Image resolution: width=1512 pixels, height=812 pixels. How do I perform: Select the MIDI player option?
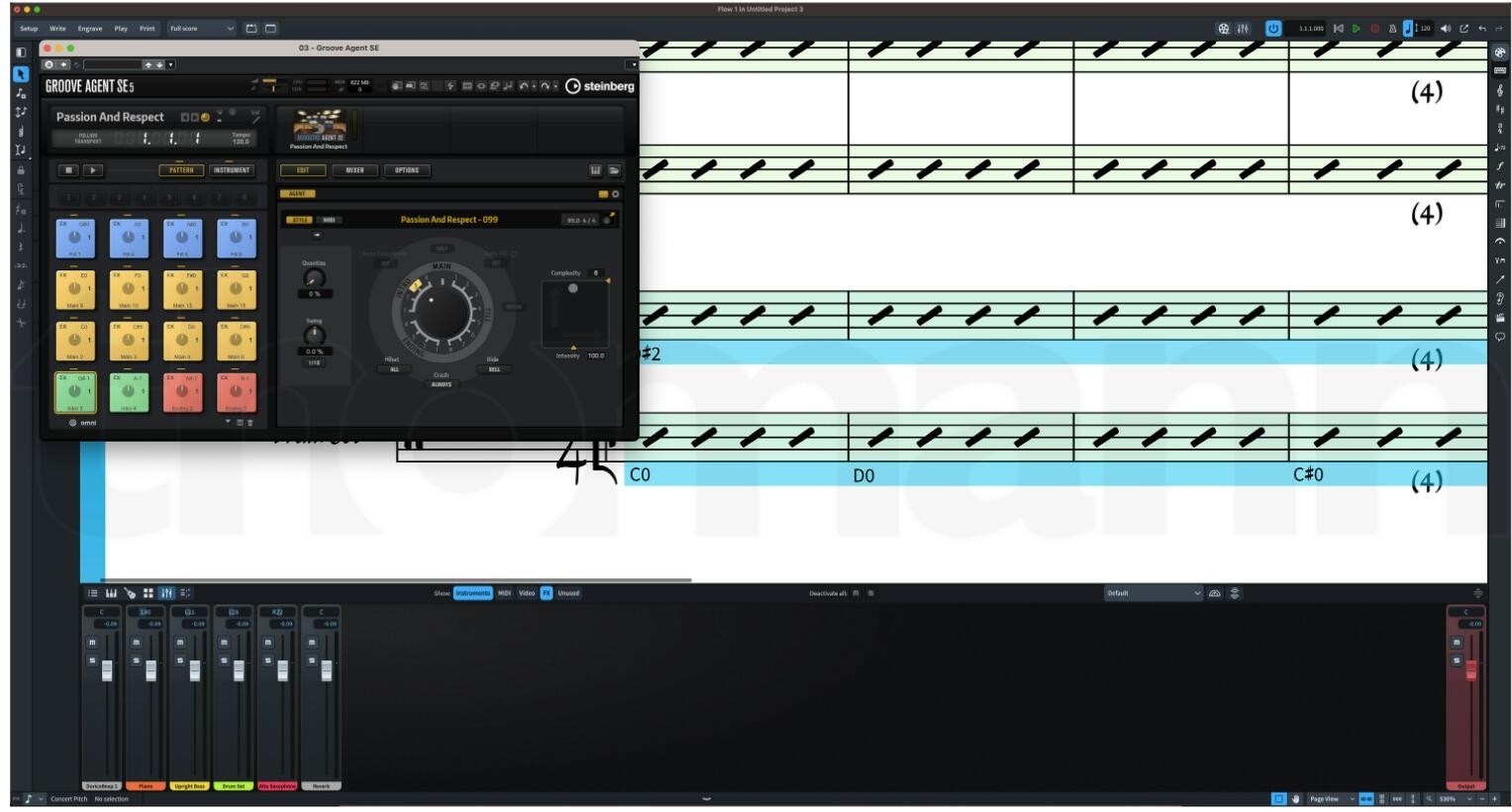329,220
